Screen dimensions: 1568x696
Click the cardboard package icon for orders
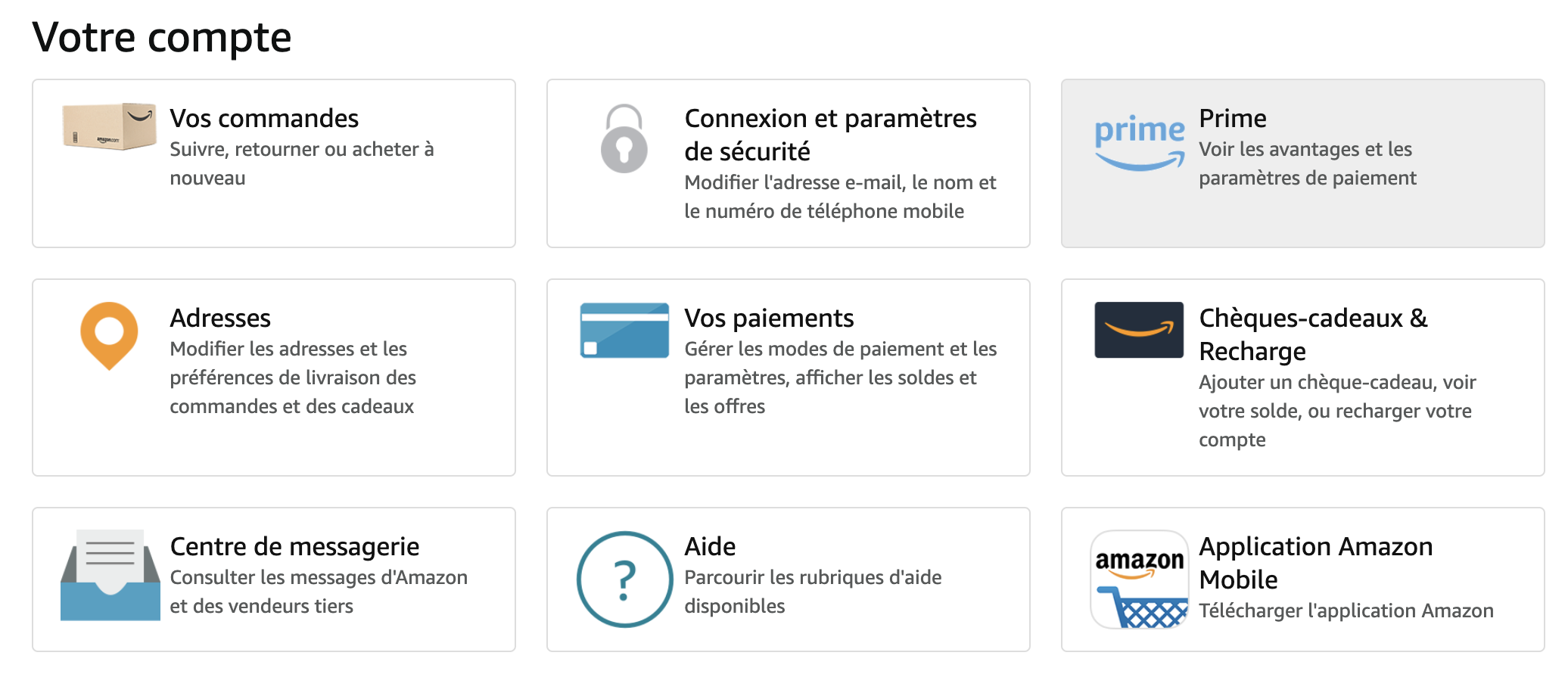pos(110,126)
